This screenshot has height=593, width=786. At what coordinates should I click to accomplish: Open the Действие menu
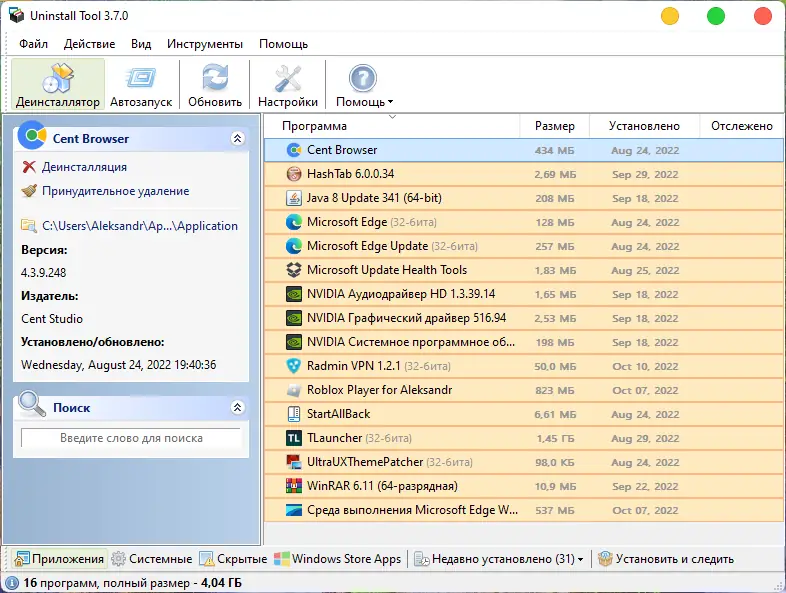89,44
